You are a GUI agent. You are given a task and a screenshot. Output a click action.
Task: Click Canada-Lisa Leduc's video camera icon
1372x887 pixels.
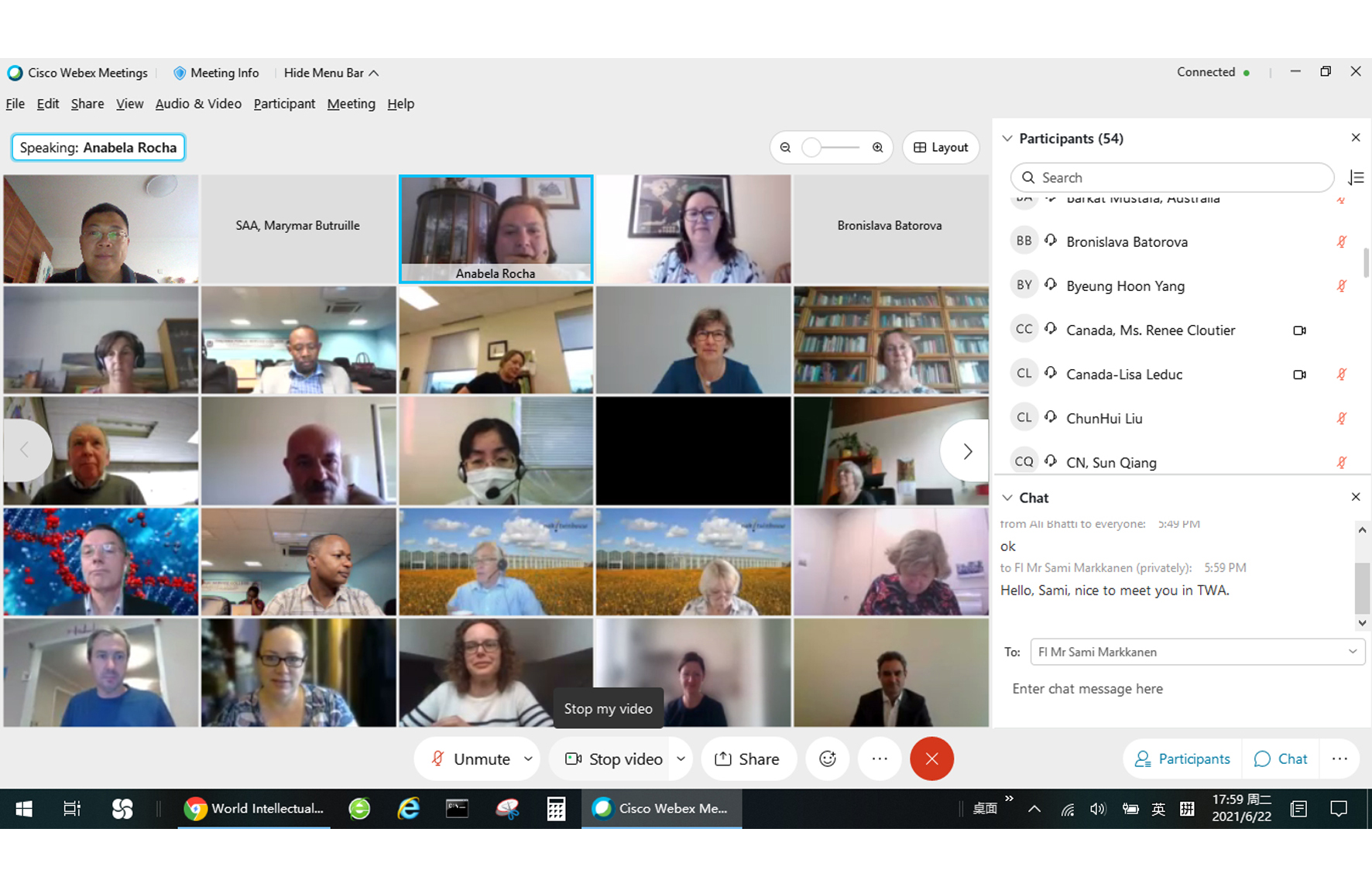pos(1299,375)
